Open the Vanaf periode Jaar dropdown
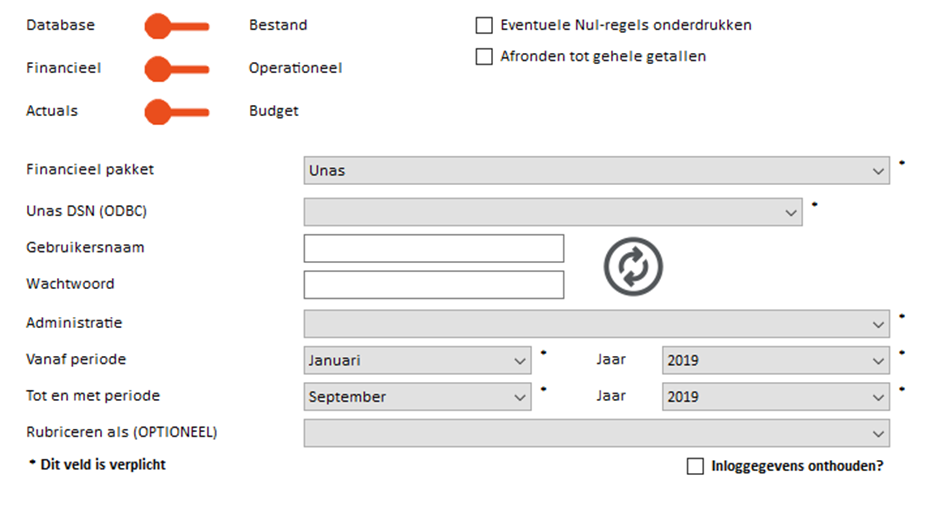The height and width of the screenshot is (515, 945). click(x=776, y=360)
